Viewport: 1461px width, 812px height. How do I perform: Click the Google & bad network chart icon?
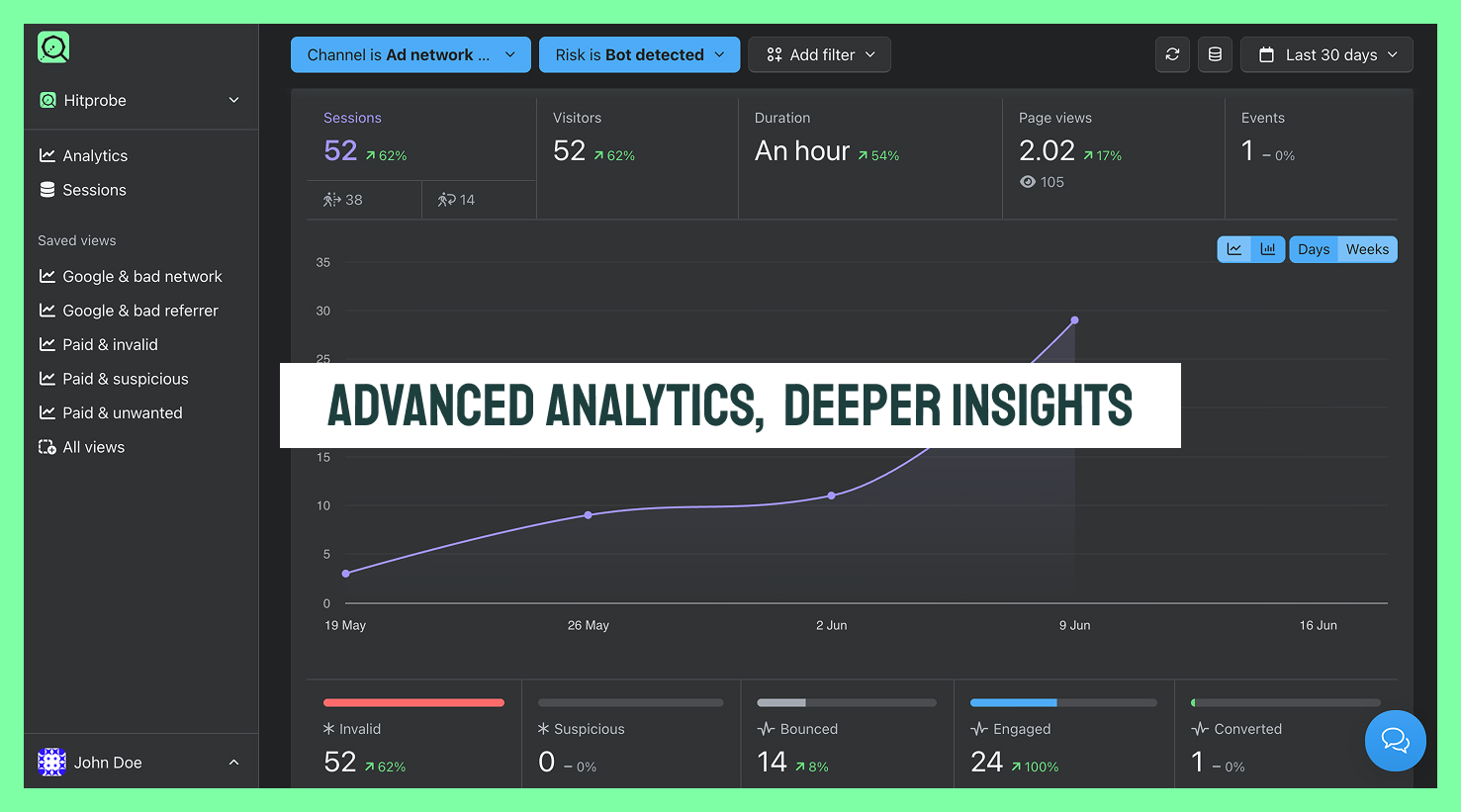(x=46, y=276)
